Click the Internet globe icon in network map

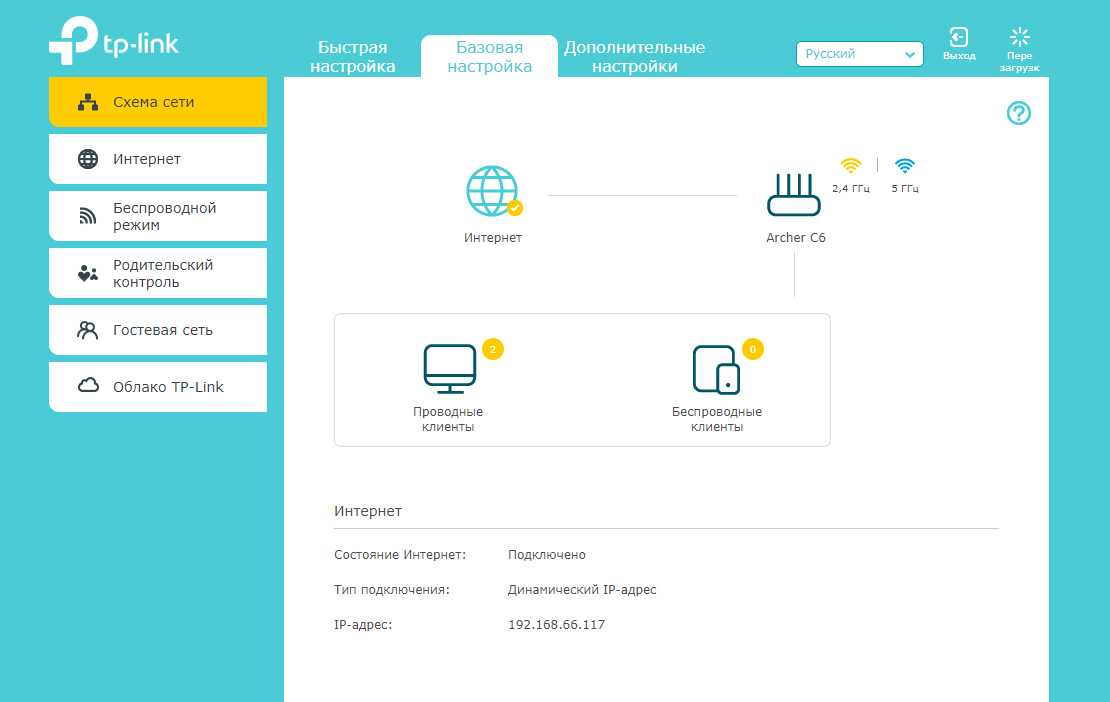click(x=492, y=192)
